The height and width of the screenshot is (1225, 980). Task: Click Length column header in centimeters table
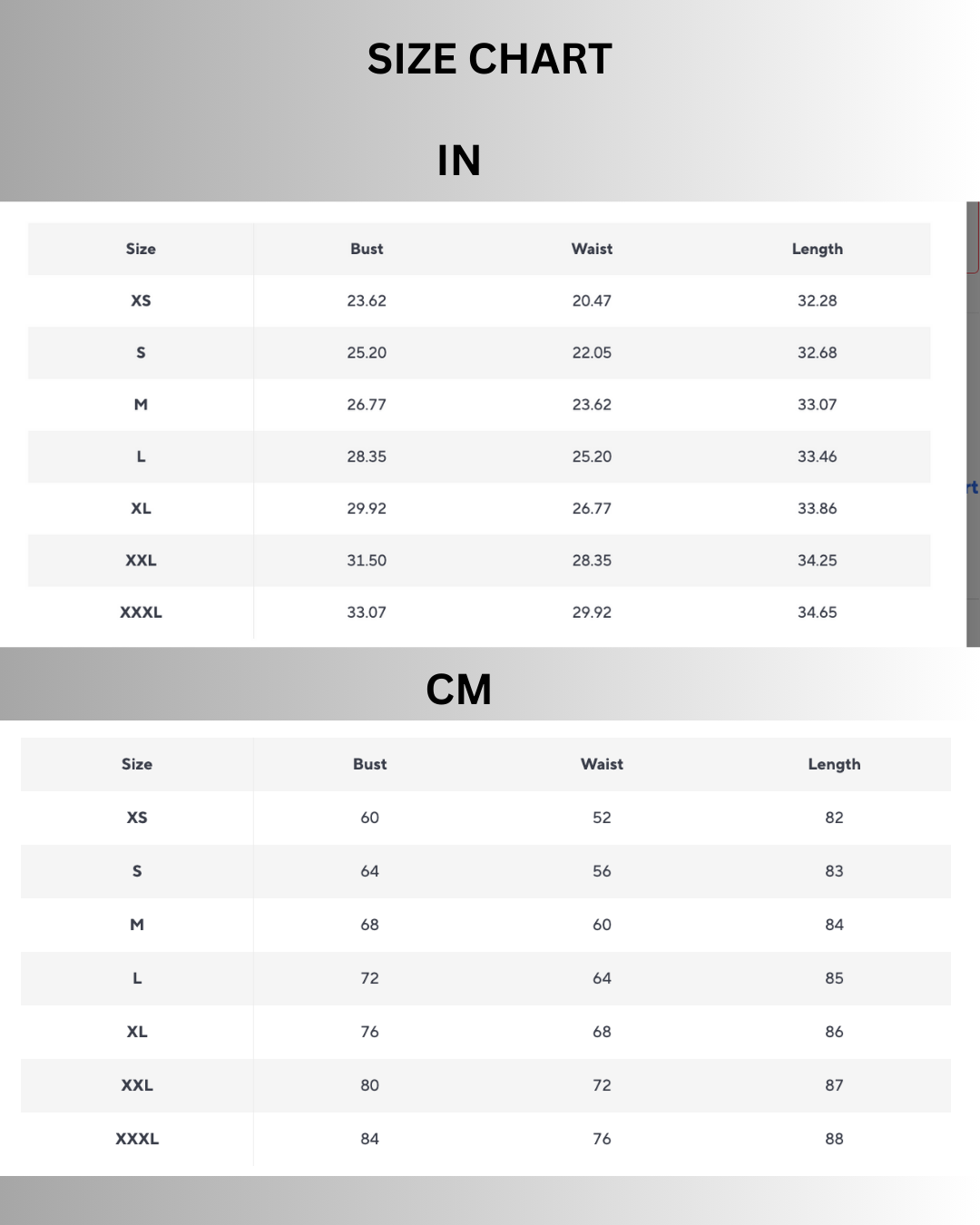click(x=834, y=764)
